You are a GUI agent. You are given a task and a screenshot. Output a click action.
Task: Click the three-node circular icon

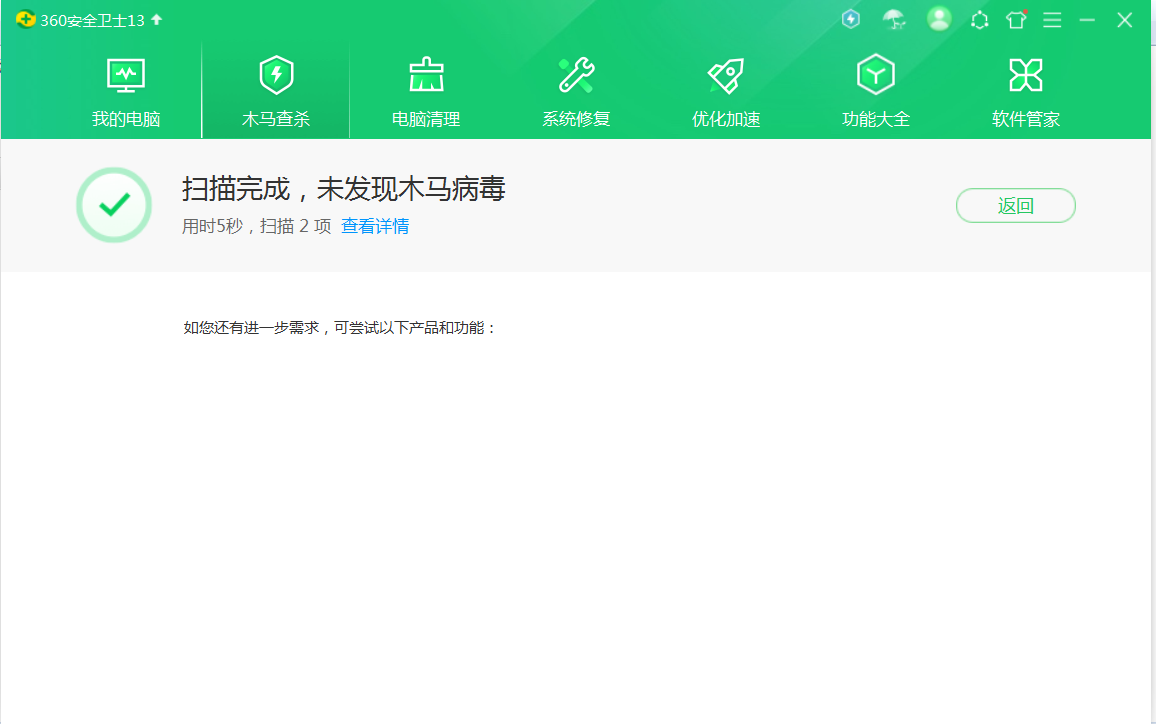coord(980,20)
